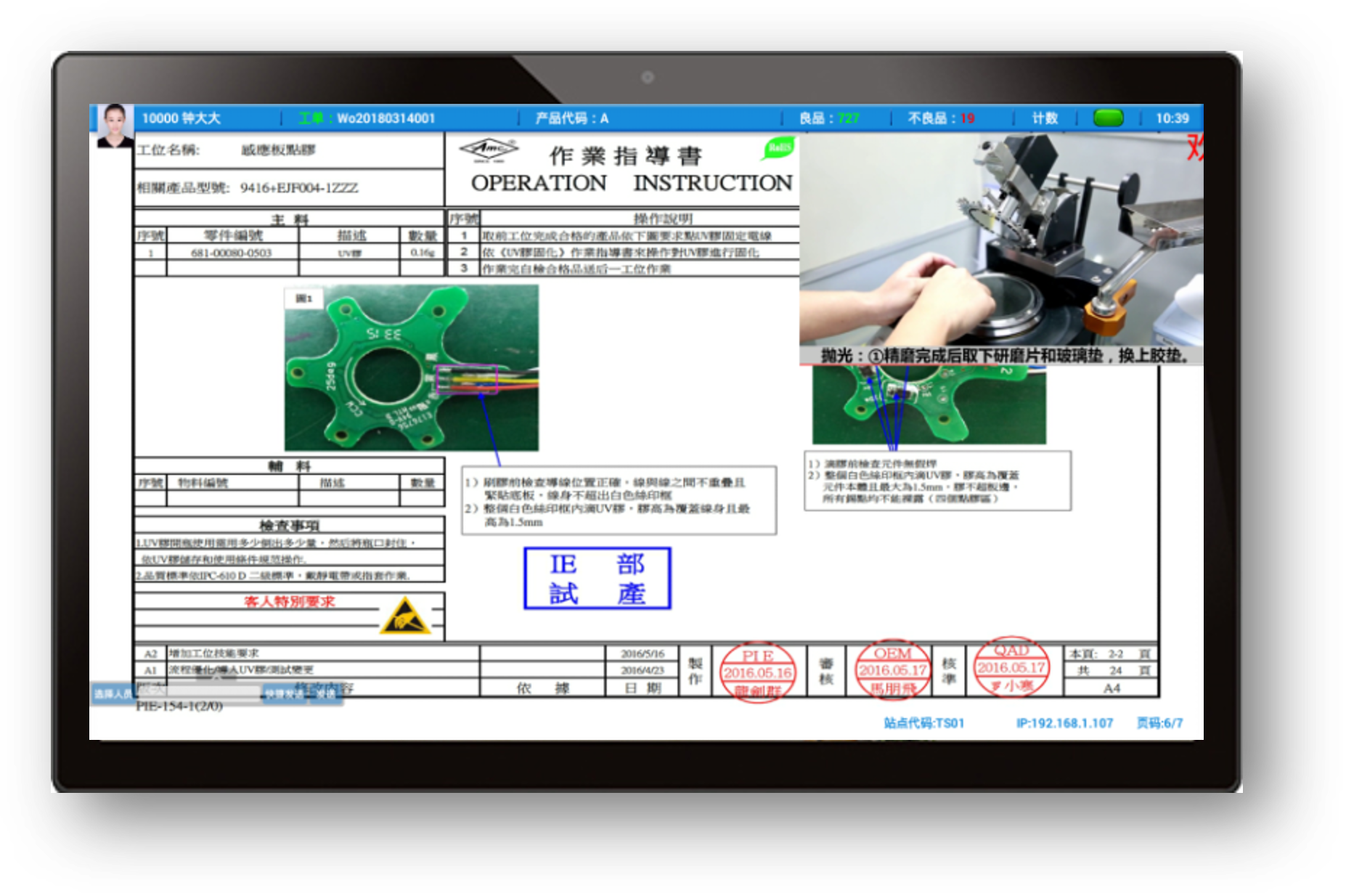Click the personnel input field
Image resolution: width=1346 pixels, height=896 pixels.
199,694
